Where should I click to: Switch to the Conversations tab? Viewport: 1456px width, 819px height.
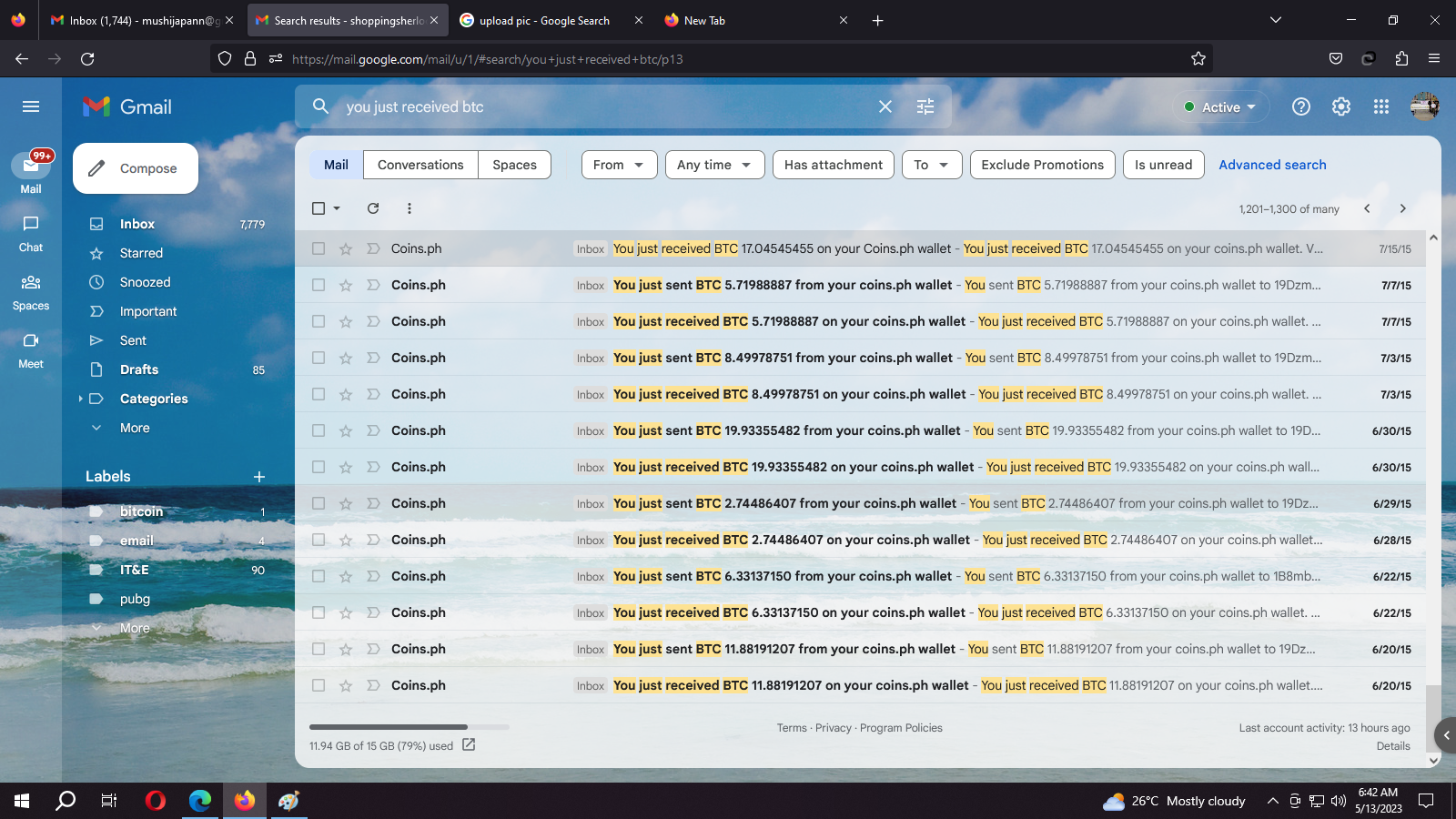420,165
